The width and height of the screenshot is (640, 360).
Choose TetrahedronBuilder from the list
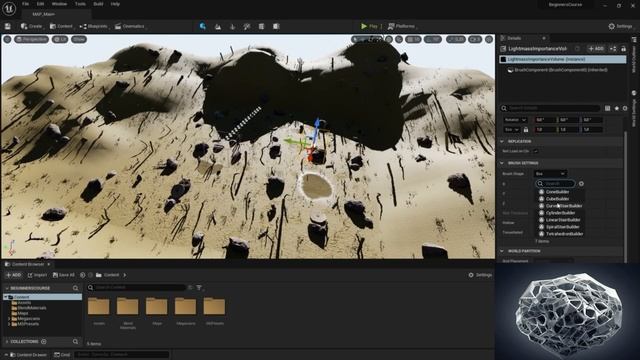(x=564, y=234)
